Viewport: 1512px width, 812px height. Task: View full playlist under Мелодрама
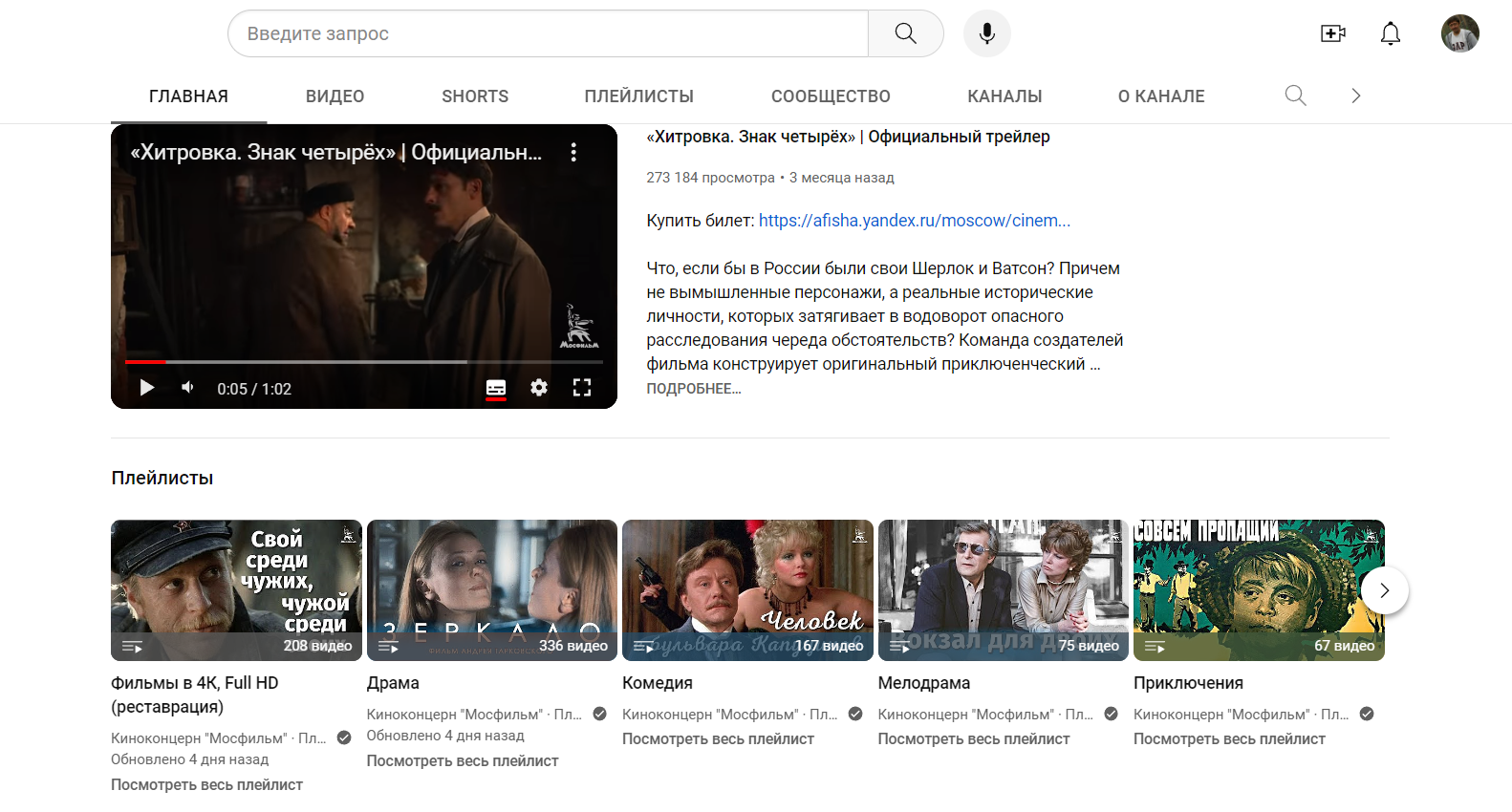974,738
